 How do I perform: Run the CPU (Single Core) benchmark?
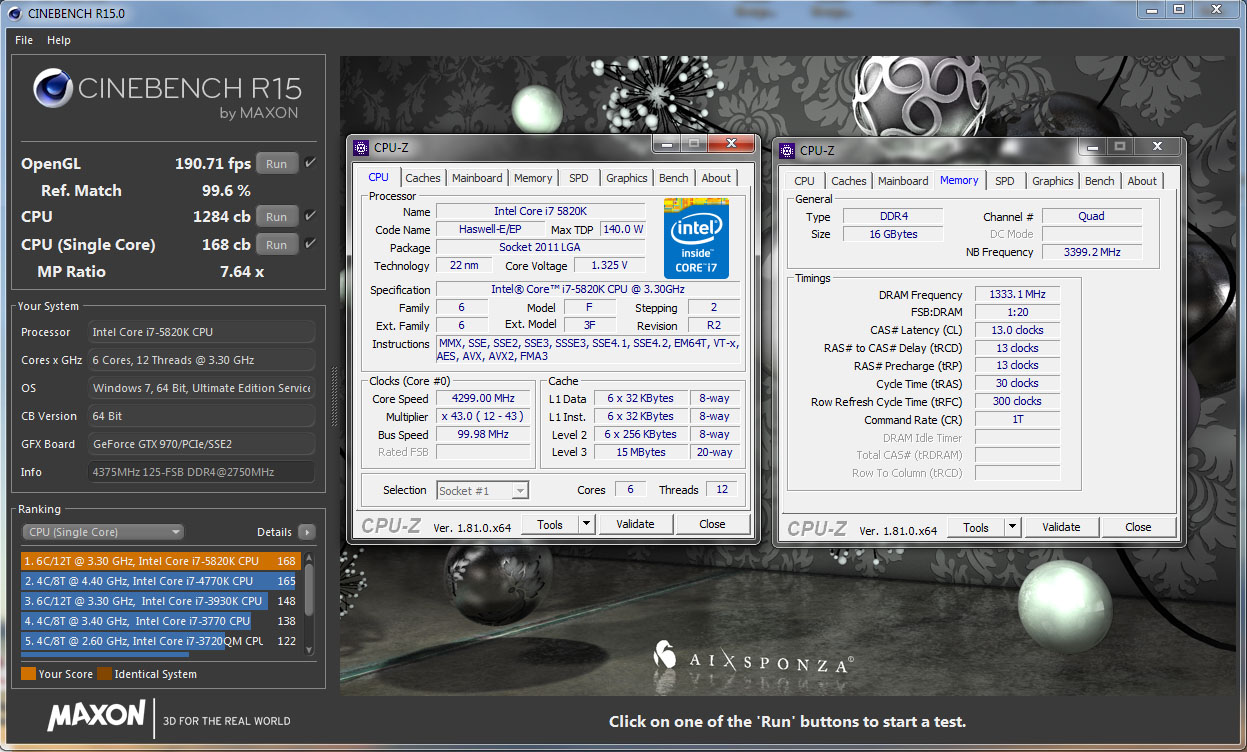click(x=277, y=244)
